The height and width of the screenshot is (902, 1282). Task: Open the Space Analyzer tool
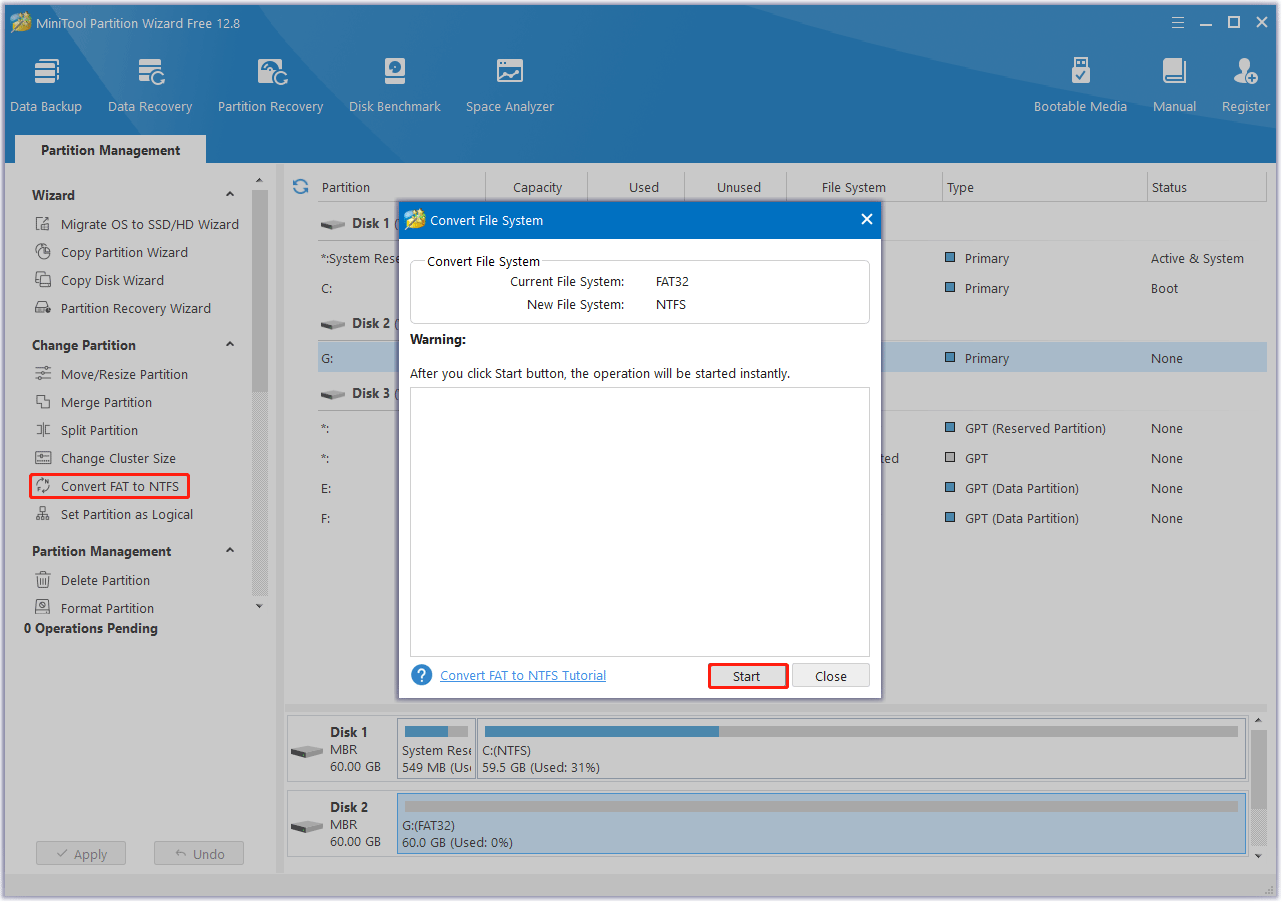510,85
